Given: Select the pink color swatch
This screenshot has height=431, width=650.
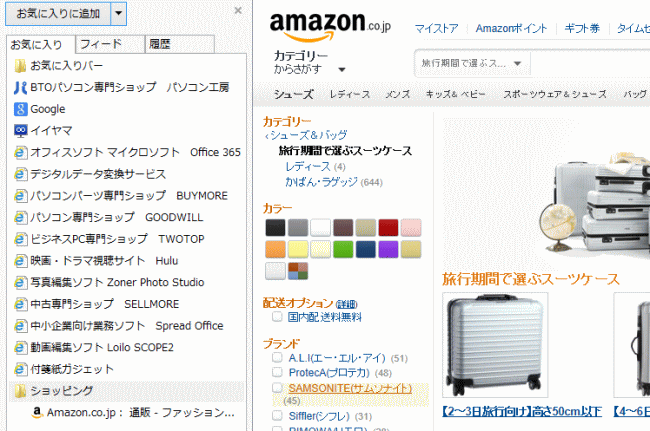Looking at the screenshot, I should click(411, 228).
